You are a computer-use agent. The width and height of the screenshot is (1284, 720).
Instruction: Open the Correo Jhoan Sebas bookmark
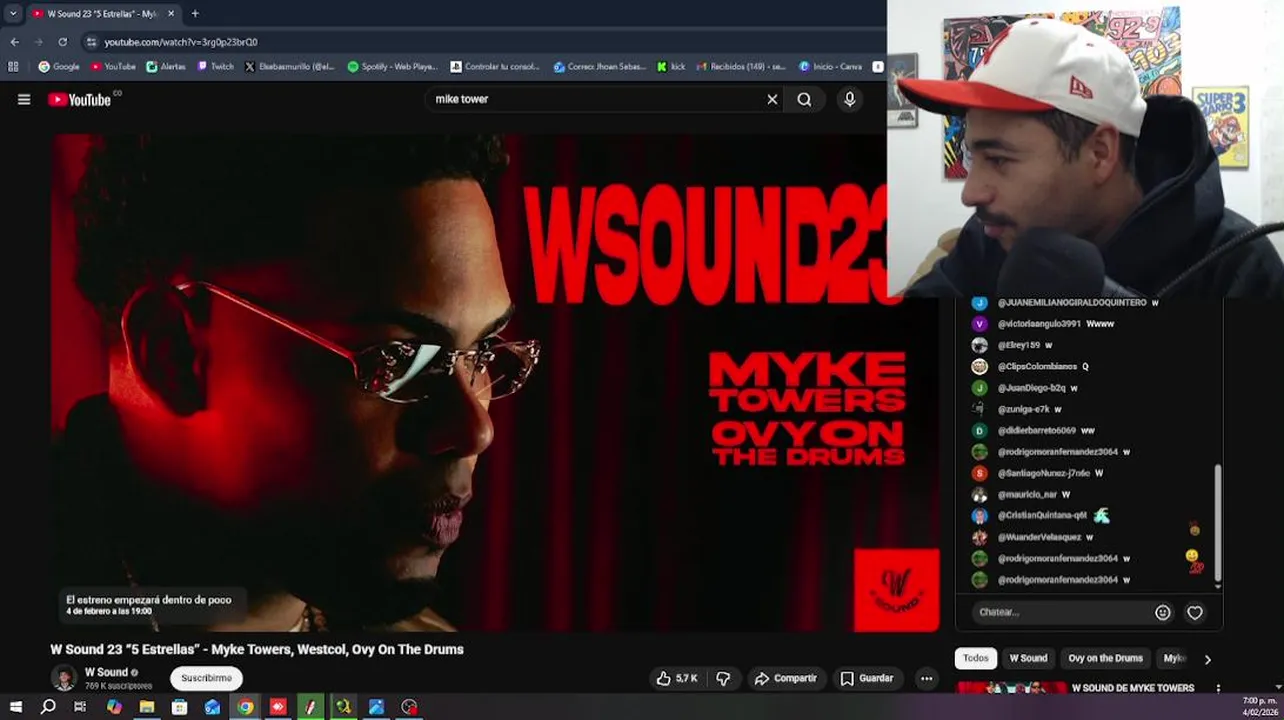601,67
